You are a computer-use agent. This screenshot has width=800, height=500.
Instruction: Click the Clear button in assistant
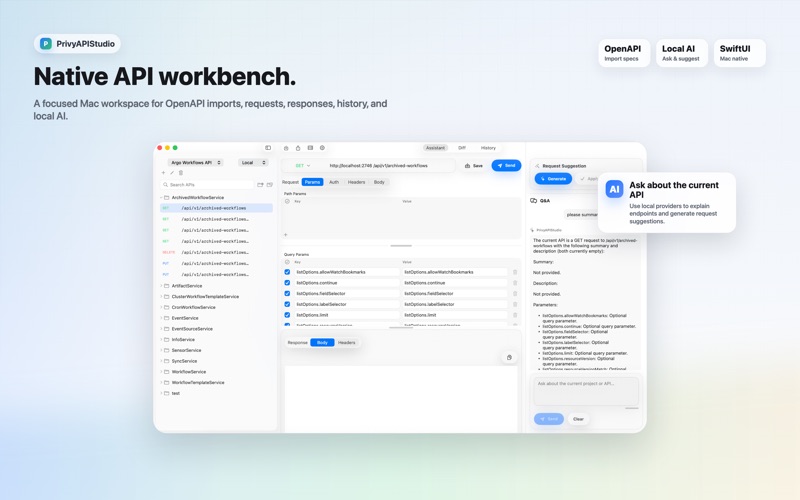(x=578, y=419)
